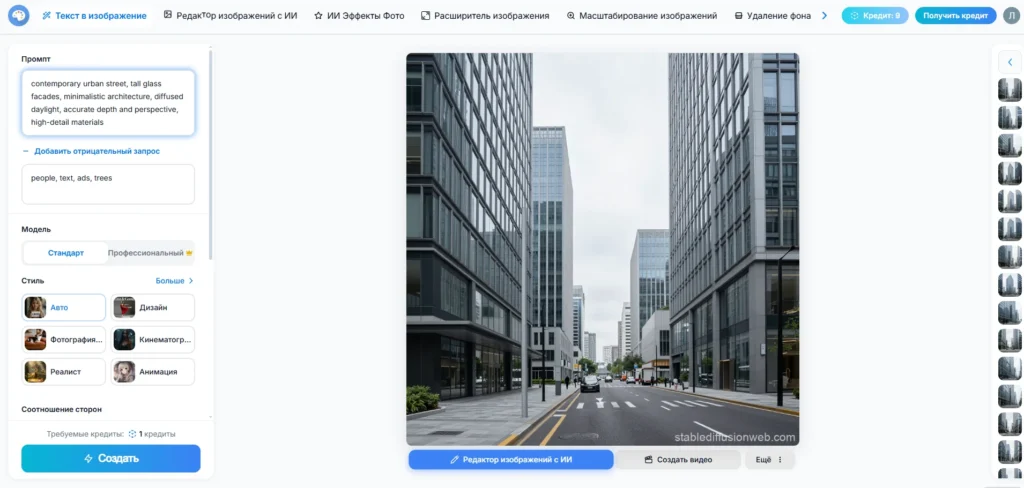1024x488 pixels.
Task: Open the second history thumbnail in right sidebar
Action: pos(1010,118)
